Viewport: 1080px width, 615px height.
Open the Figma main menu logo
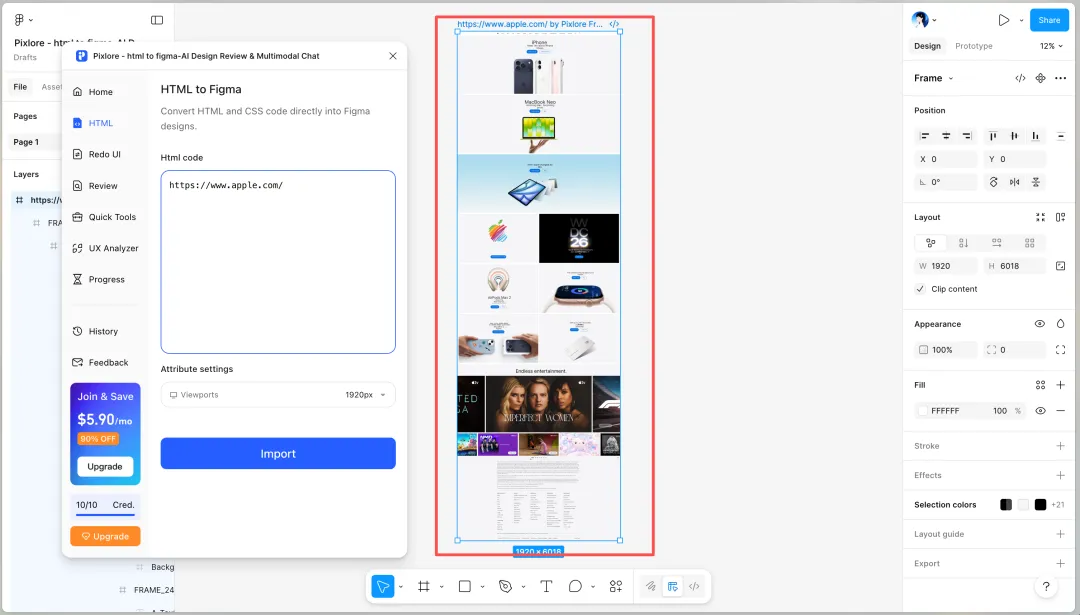click(x=19, y=20)
